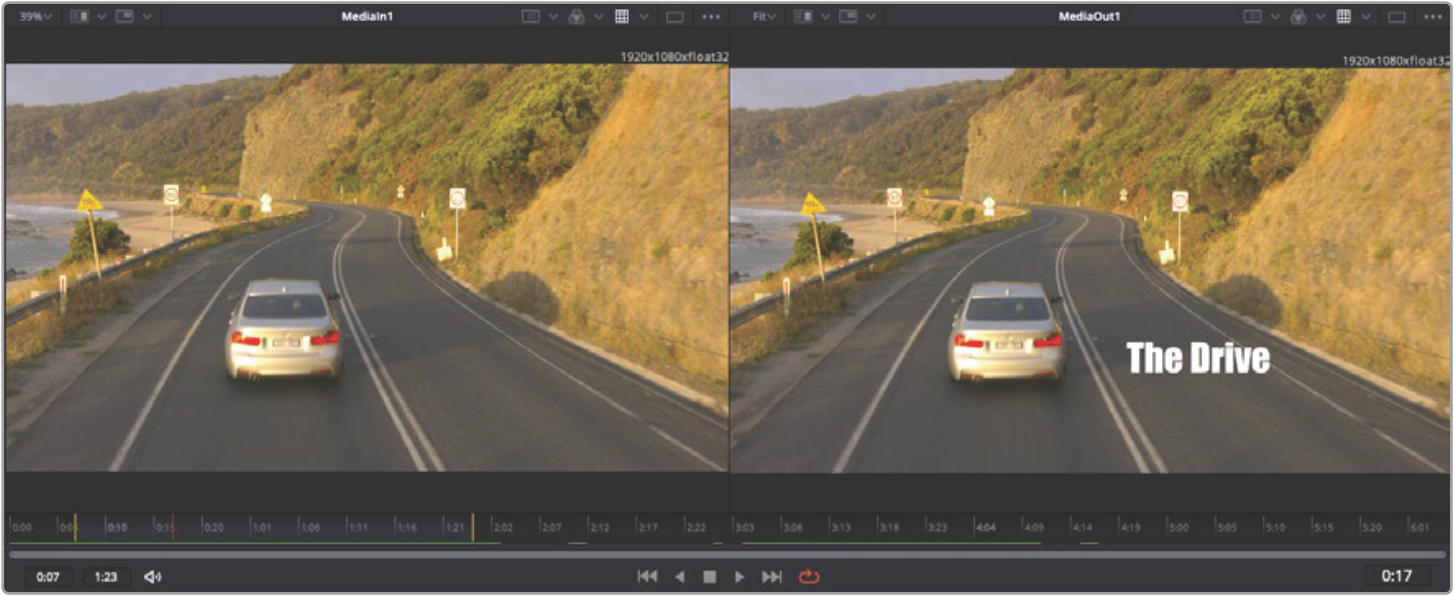This screenshot has width=1454, height=596.
Task: Toggle the split wipe icon in MediaIn1 viewer
Action: click(80, 17)
